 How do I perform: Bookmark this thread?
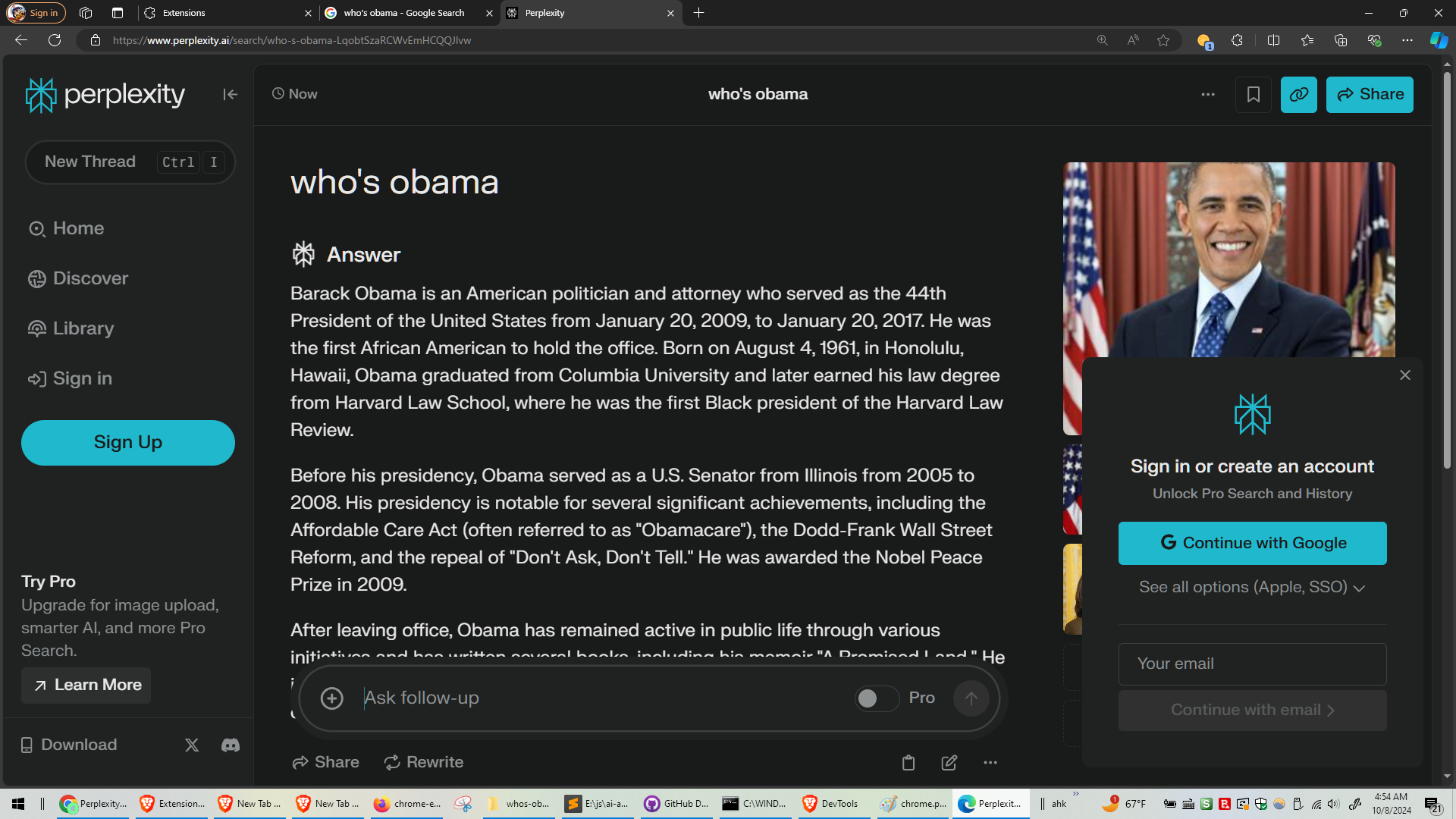coord(1253,94)
